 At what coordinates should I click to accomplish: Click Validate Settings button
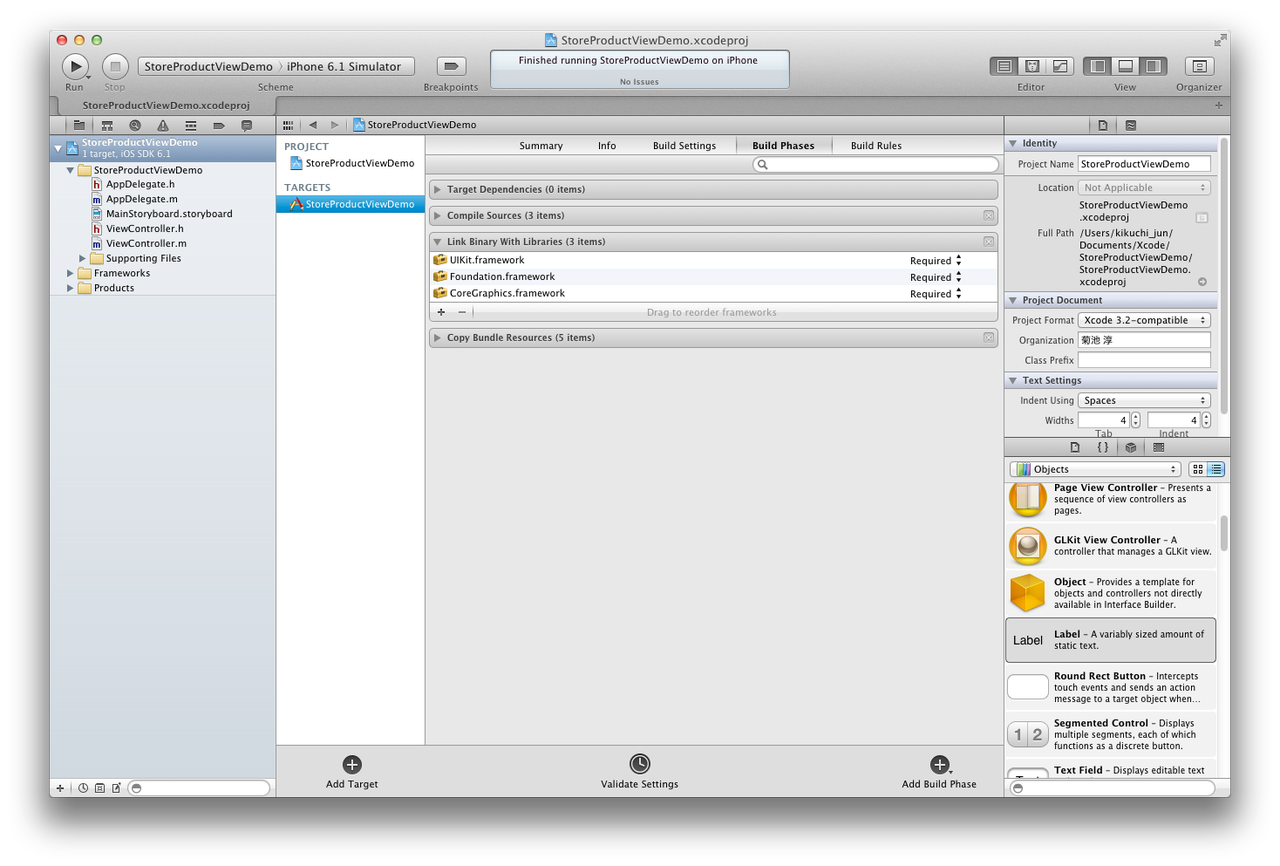click(639, 772)
